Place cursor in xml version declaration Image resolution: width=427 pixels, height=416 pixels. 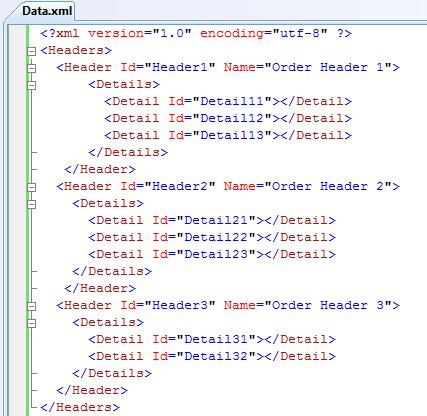click(196, 33)
